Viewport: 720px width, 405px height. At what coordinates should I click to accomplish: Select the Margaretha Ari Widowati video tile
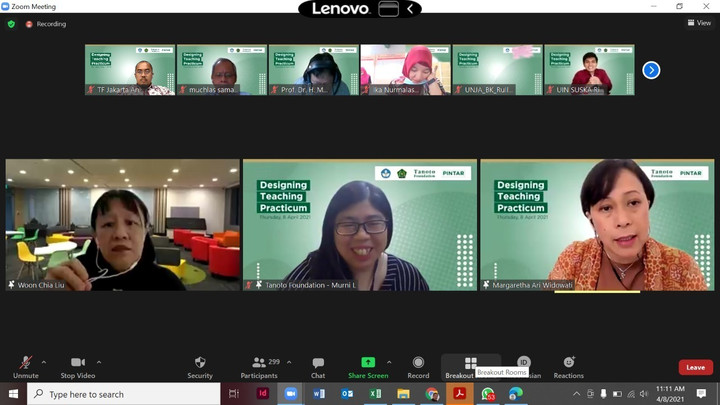click(597, 225)
